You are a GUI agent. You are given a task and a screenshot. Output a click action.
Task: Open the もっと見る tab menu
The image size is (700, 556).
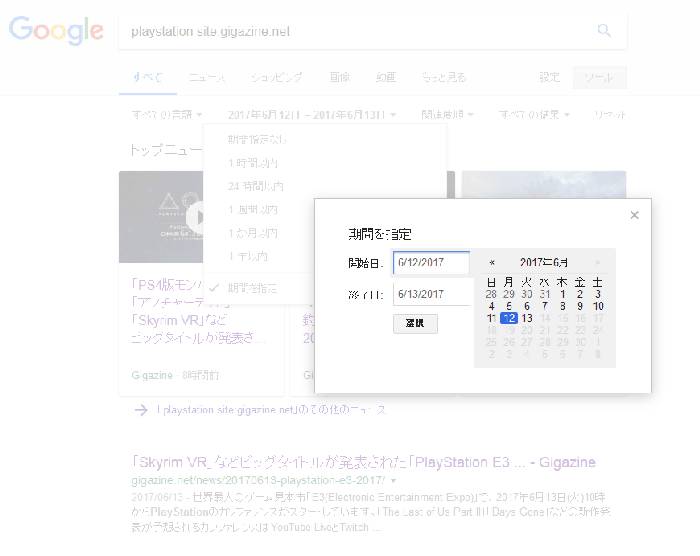click(x=444, y=77)
